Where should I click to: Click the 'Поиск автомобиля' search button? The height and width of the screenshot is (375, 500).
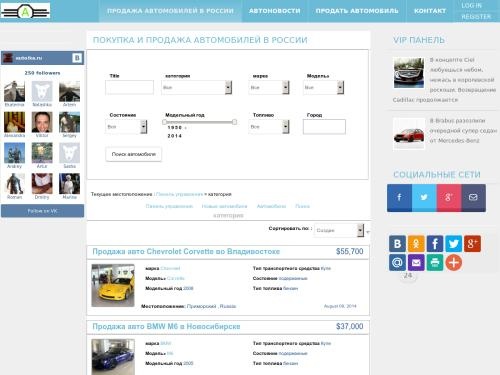(134, 154)
